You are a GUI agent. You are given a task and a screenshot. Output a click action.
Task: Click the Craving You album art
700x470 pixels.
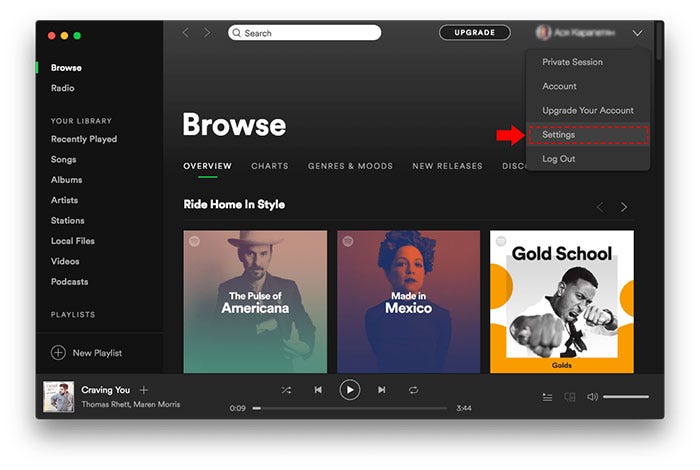(58, 396)
